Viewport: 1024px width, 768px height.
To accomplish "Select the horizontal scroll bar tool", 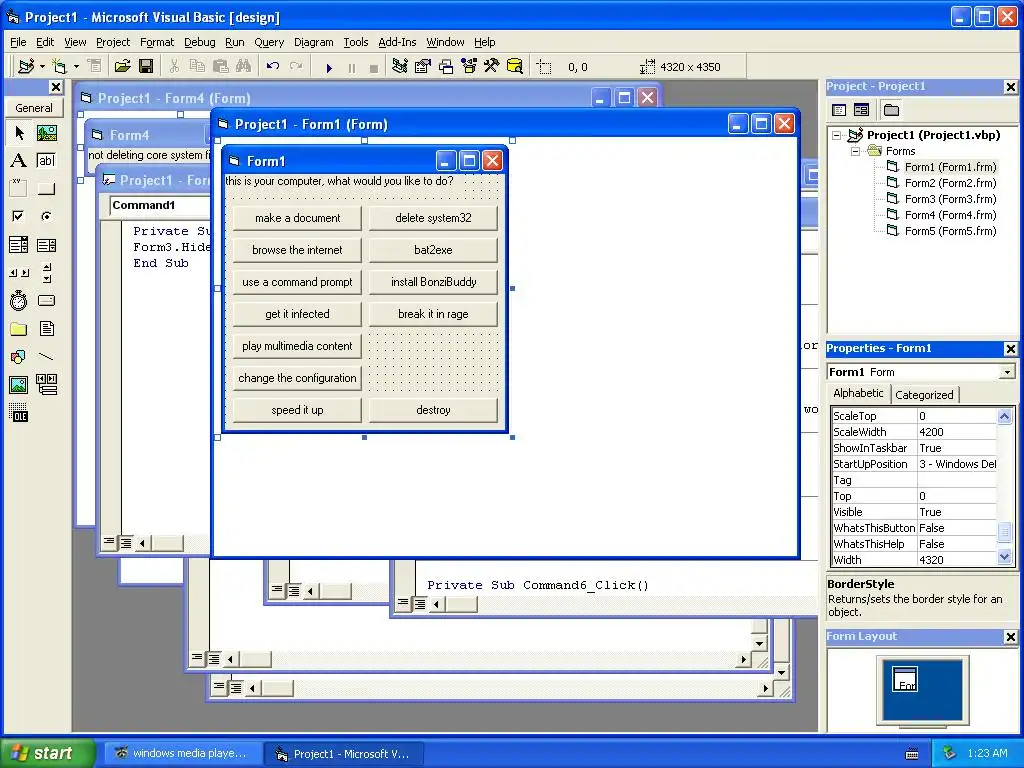I will click(19, 273).
